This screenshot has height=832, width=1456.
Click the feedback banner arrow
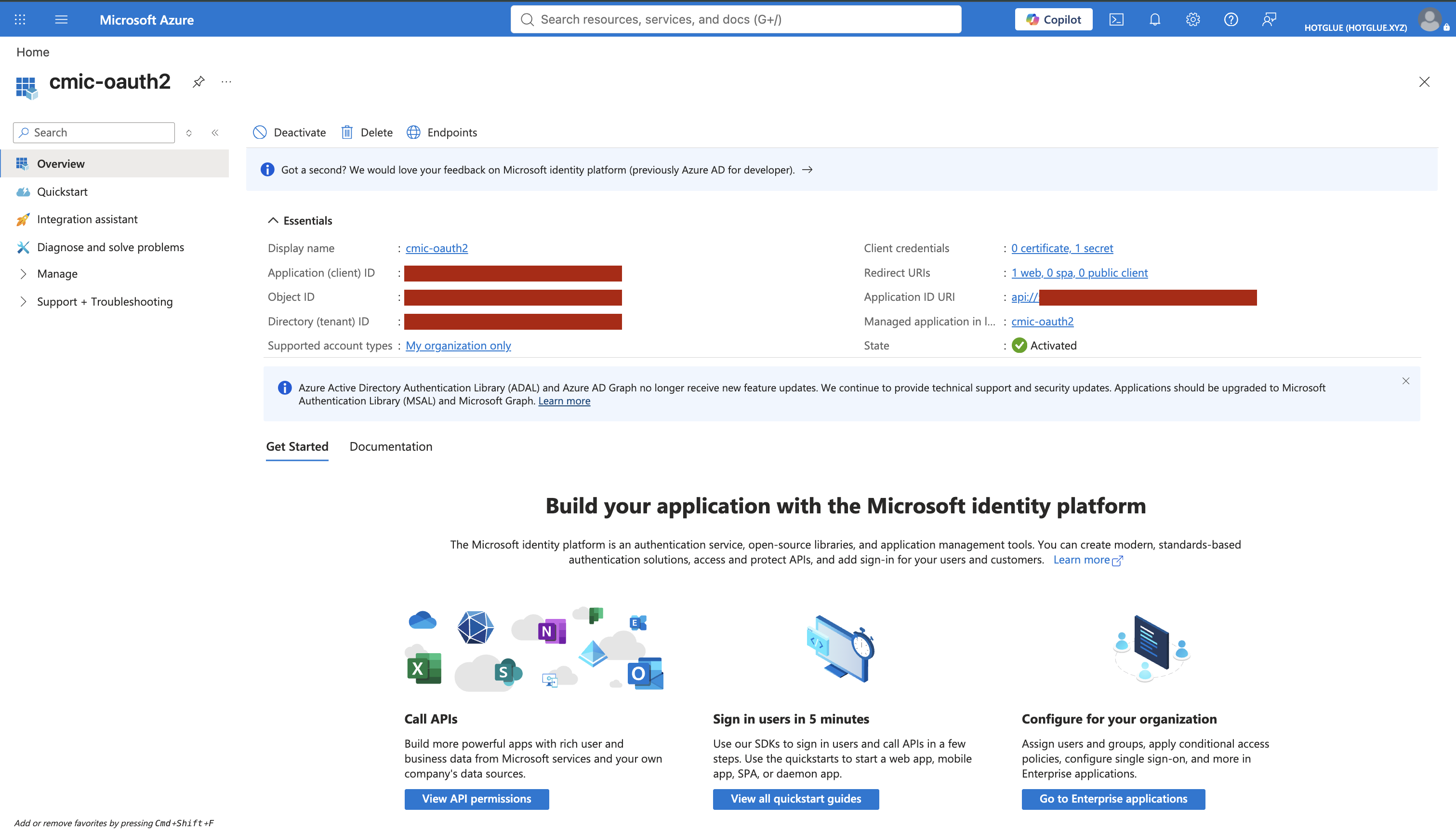point(807,170)
